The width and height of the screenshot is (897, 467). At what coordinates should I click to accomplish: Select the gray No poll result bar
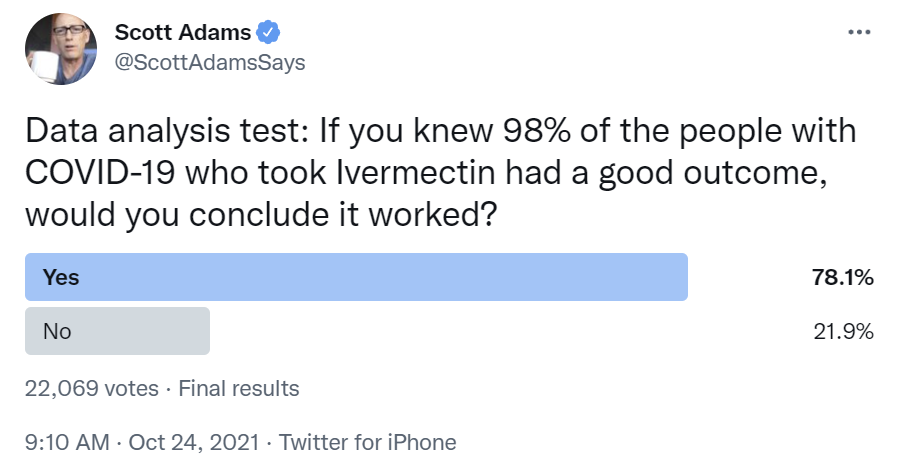117,331
